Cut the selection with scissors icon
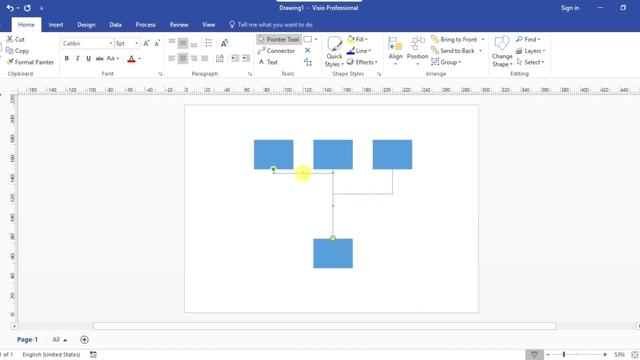This screenshot has width=640, height=360. click(16, 39)
